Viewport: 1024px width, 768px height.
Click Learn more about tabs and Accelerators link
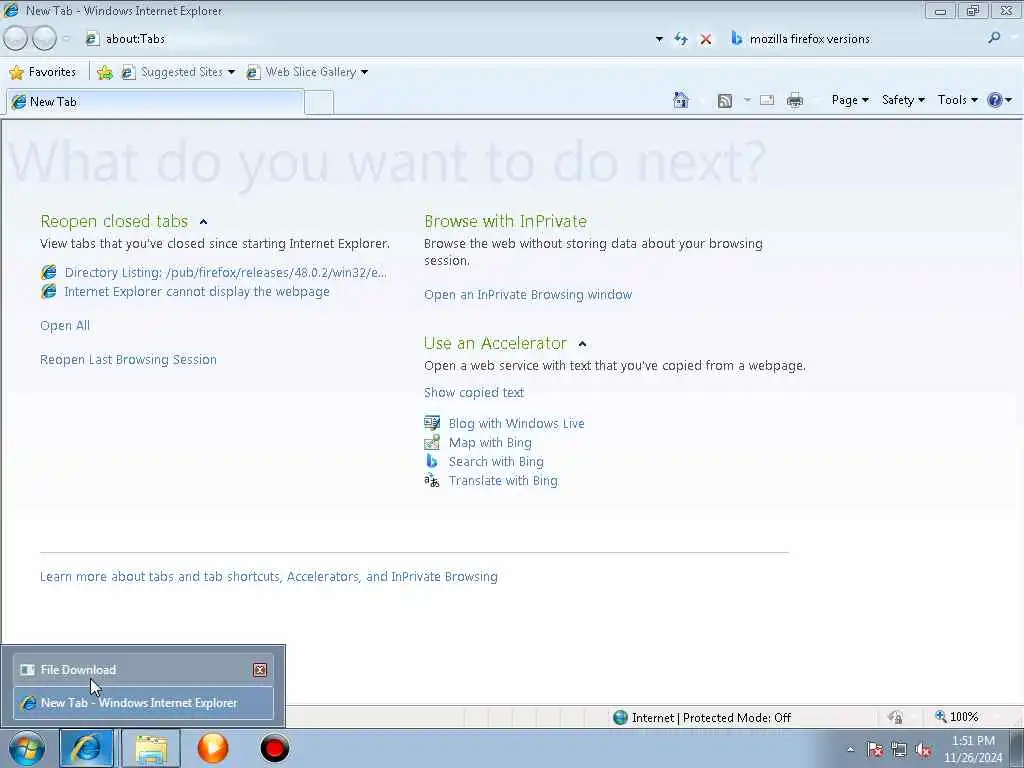point(268,577)
